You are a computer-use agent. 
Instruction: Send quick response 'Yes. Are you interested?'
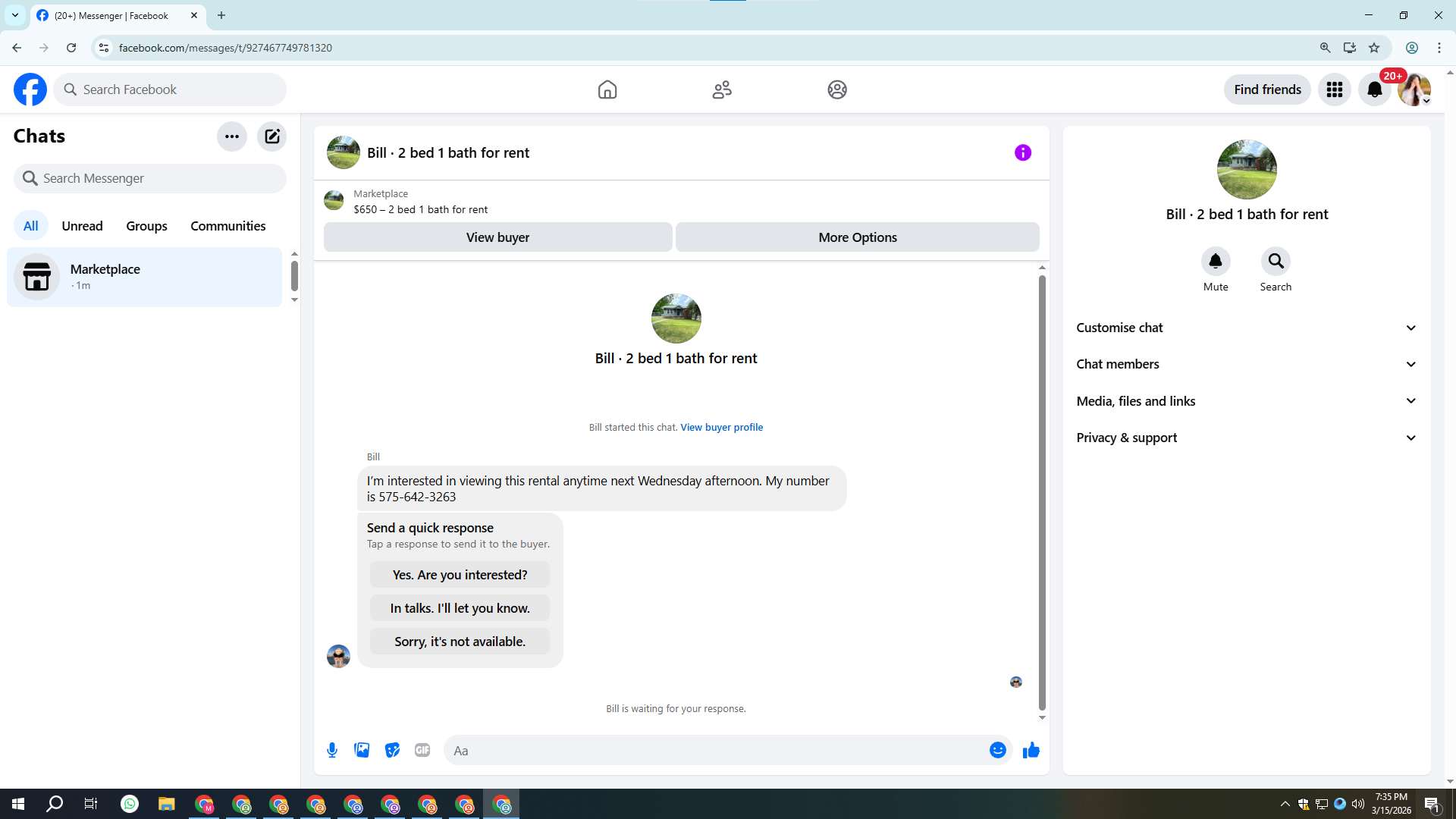pos(460,575)
